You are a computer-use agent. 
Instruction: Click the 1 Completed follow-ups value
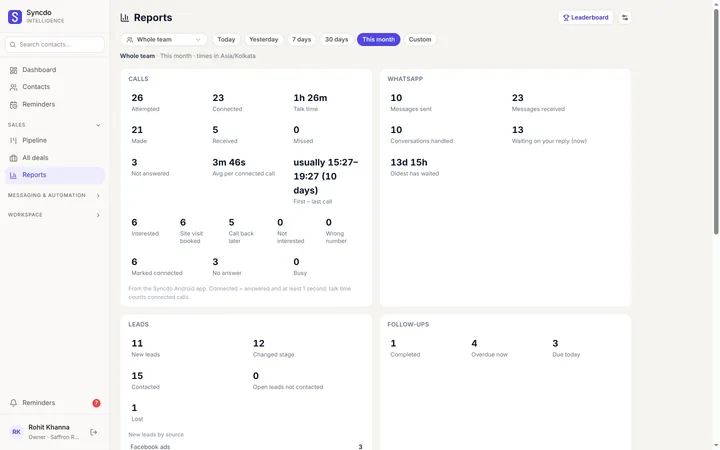393,343
